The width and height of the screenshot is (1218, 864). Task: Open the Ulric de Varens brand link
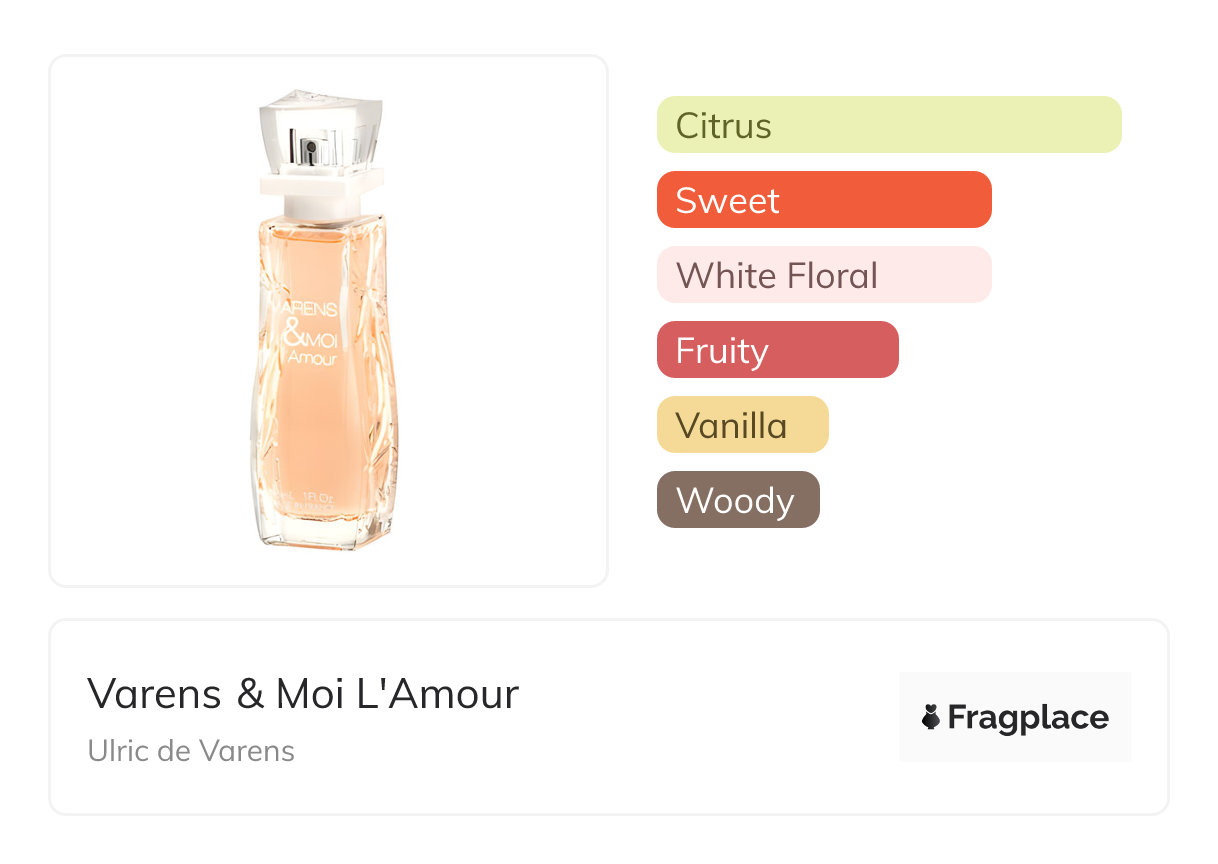191,751
